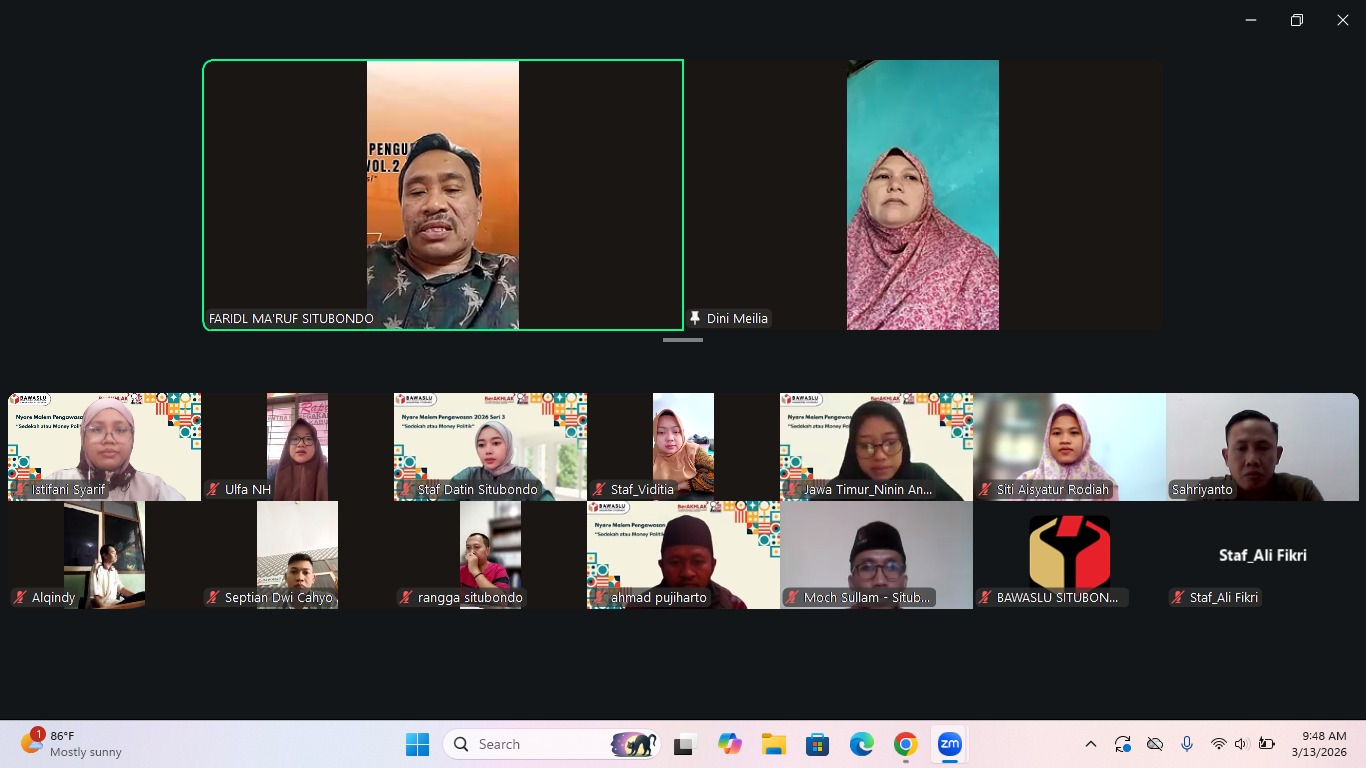Click the pin icon beside Dini Meilia

(695, 319)
